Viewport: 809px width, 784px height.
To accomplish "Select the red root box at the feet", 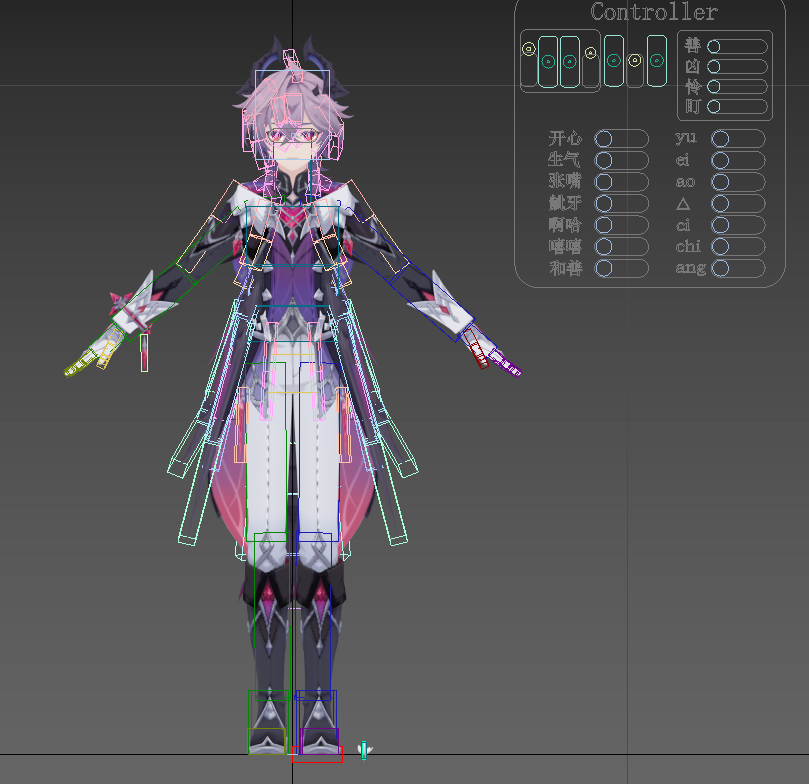I will pyautogui.click(x=317, y=754).
